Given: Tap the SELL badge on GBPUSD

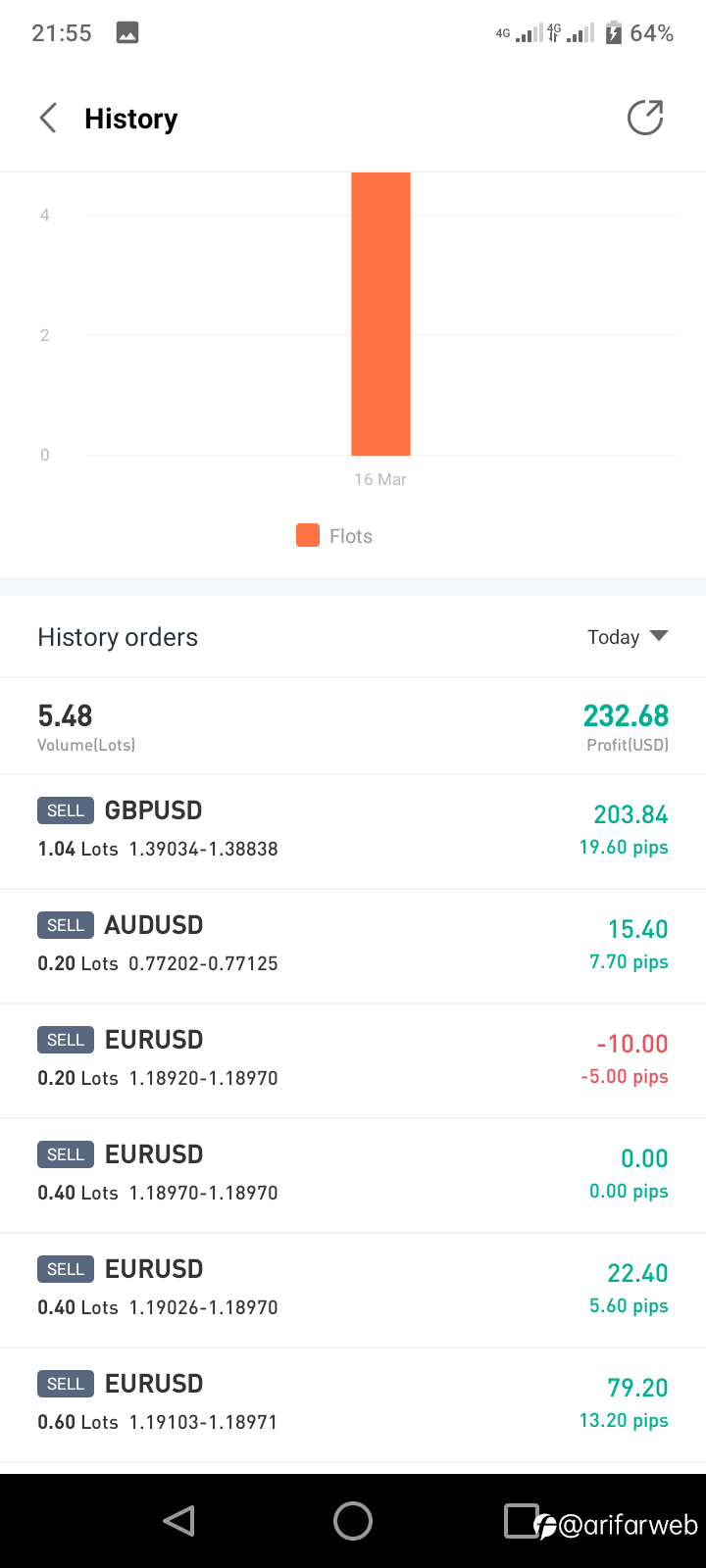Looking at the screenshot, I should pos(66,810).
